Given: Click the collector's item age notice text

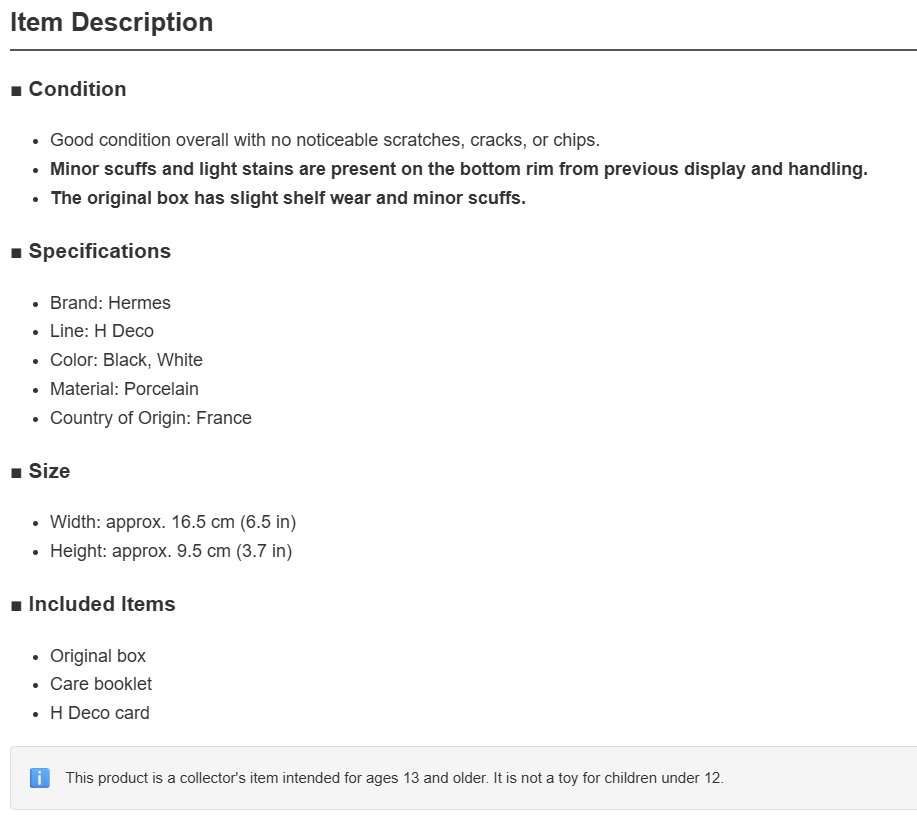Looking at the screenshot, I should [394, 778].
